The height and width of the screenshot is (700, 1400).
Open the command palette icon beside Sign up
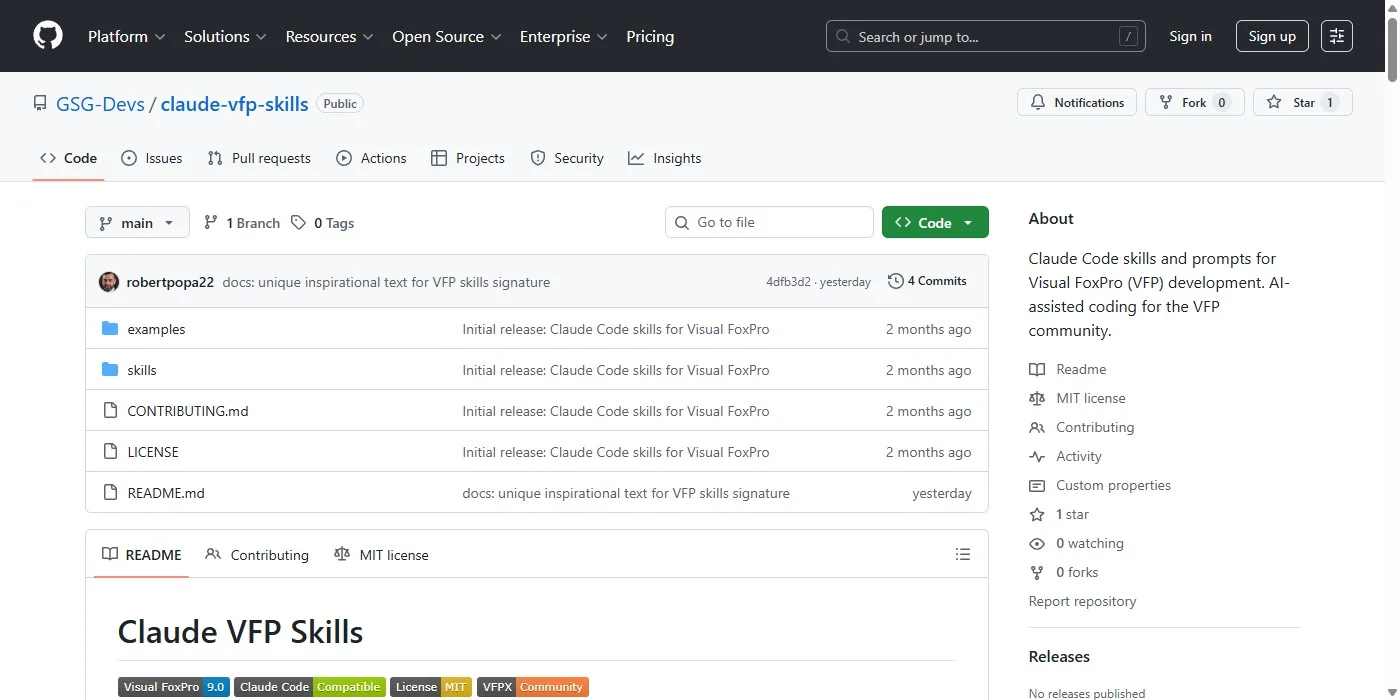[1337, 35]
